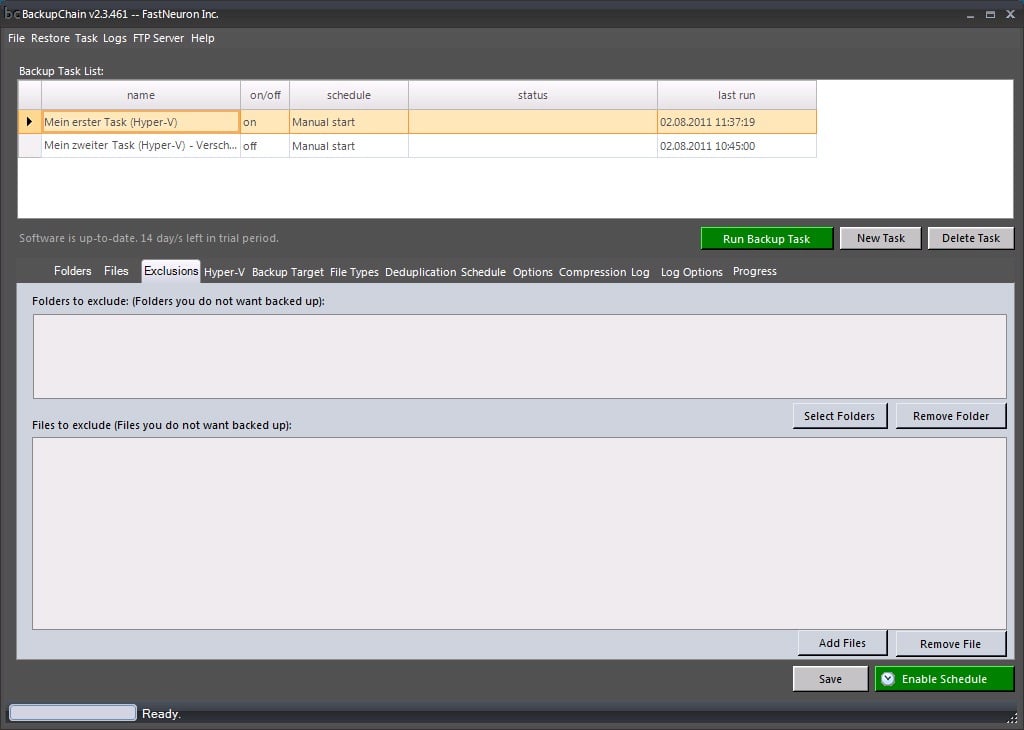The height and width of the screenshot is (730, 1024).
Task: Open the File Types tab
Action: click(354, 272)
